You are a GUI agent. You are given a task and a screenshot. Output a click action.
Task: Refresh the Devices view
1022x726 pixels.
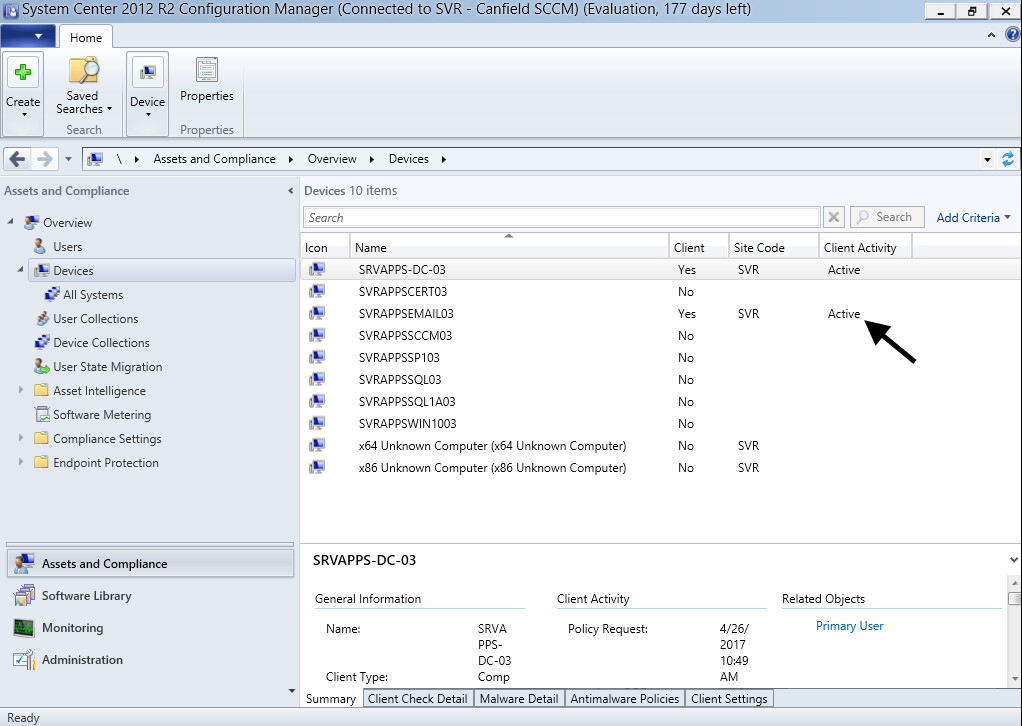tap(1008, 159)
